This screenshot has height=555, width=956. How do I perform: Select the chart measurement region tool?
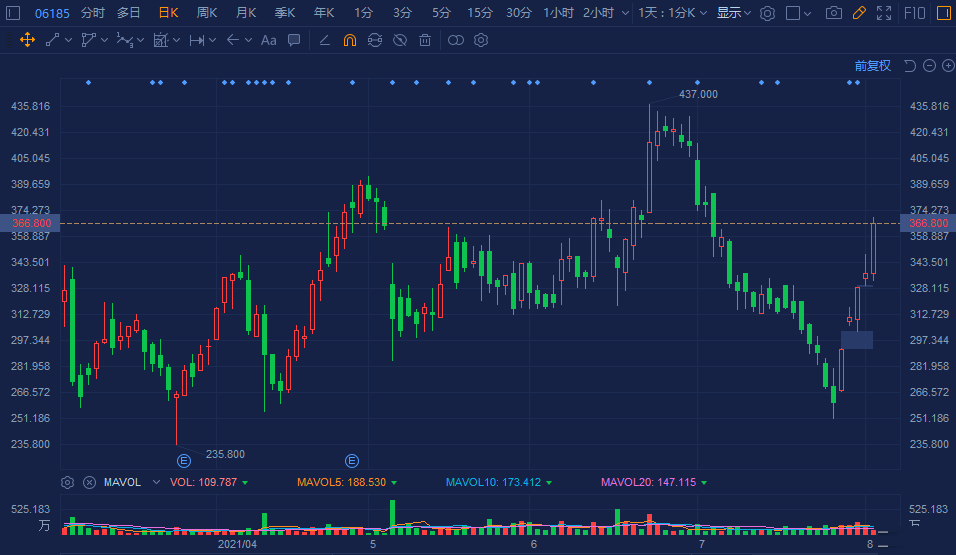tap(160, 40)
